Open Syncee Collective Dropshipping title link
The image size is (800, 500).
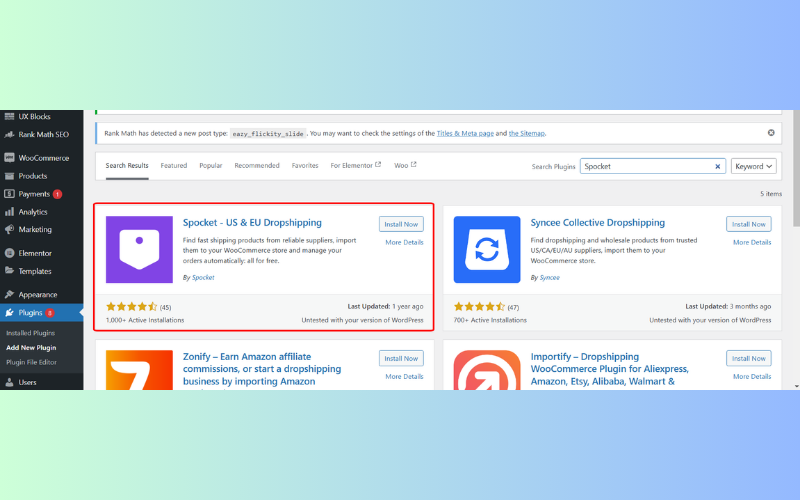[597, 223]
